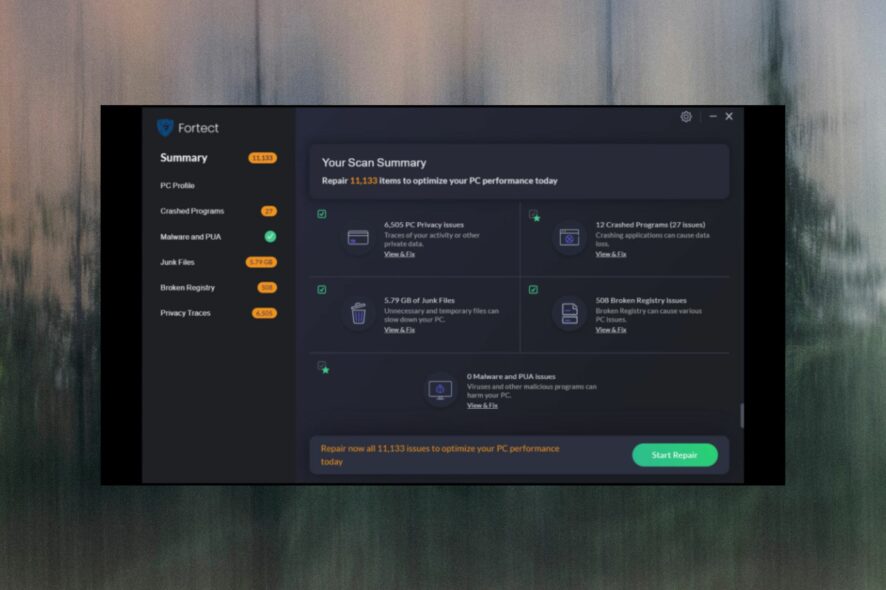
Task: Click '0 Malware and PUA Issues' title
Action: tap(511, 376)
